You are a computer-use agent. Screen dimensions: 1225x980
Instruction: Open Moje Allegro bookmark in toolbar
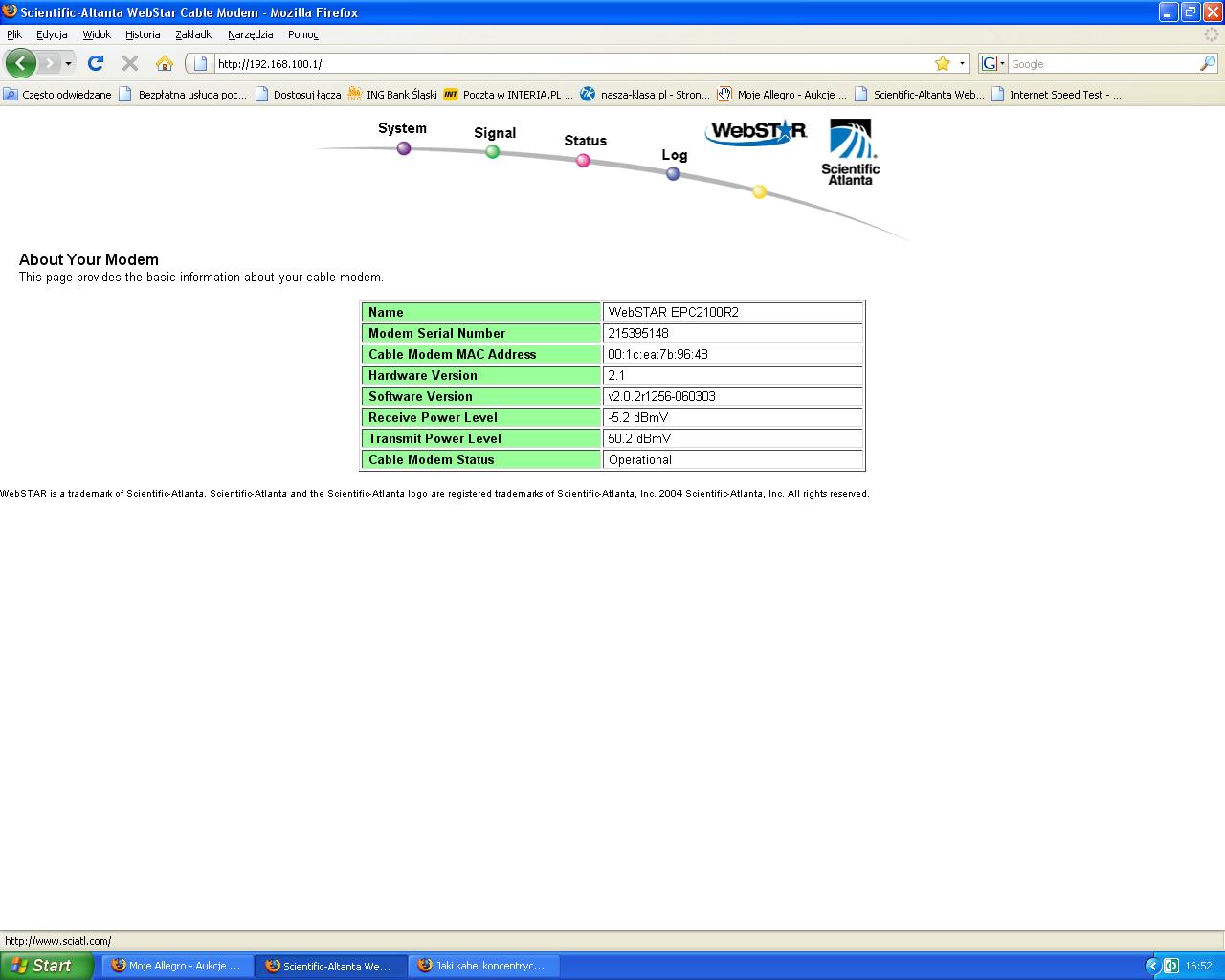(783, 94)
